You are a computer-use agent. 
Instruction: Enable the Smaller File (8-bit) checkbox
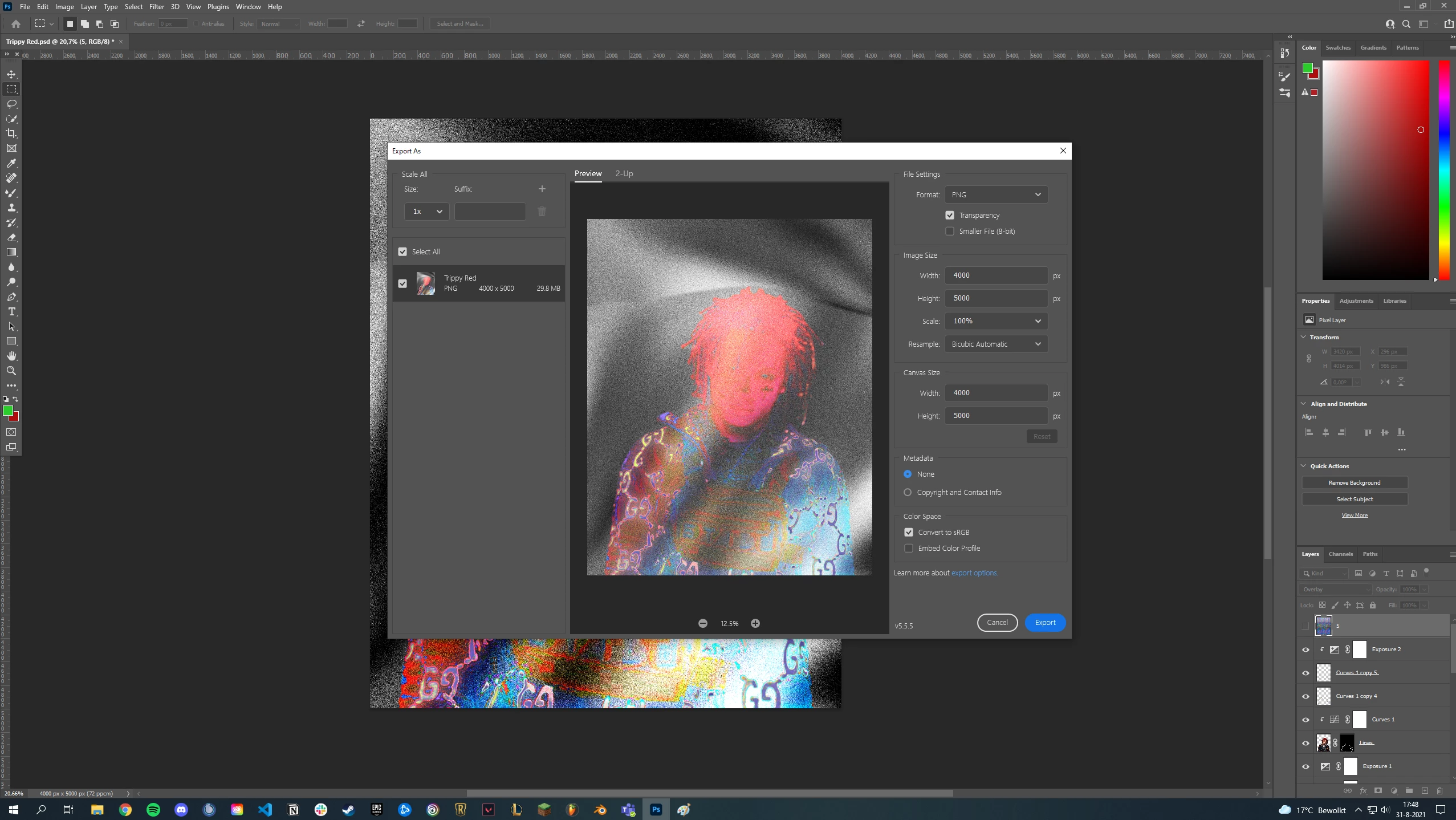pyautogui.click(x=950, y=231)
